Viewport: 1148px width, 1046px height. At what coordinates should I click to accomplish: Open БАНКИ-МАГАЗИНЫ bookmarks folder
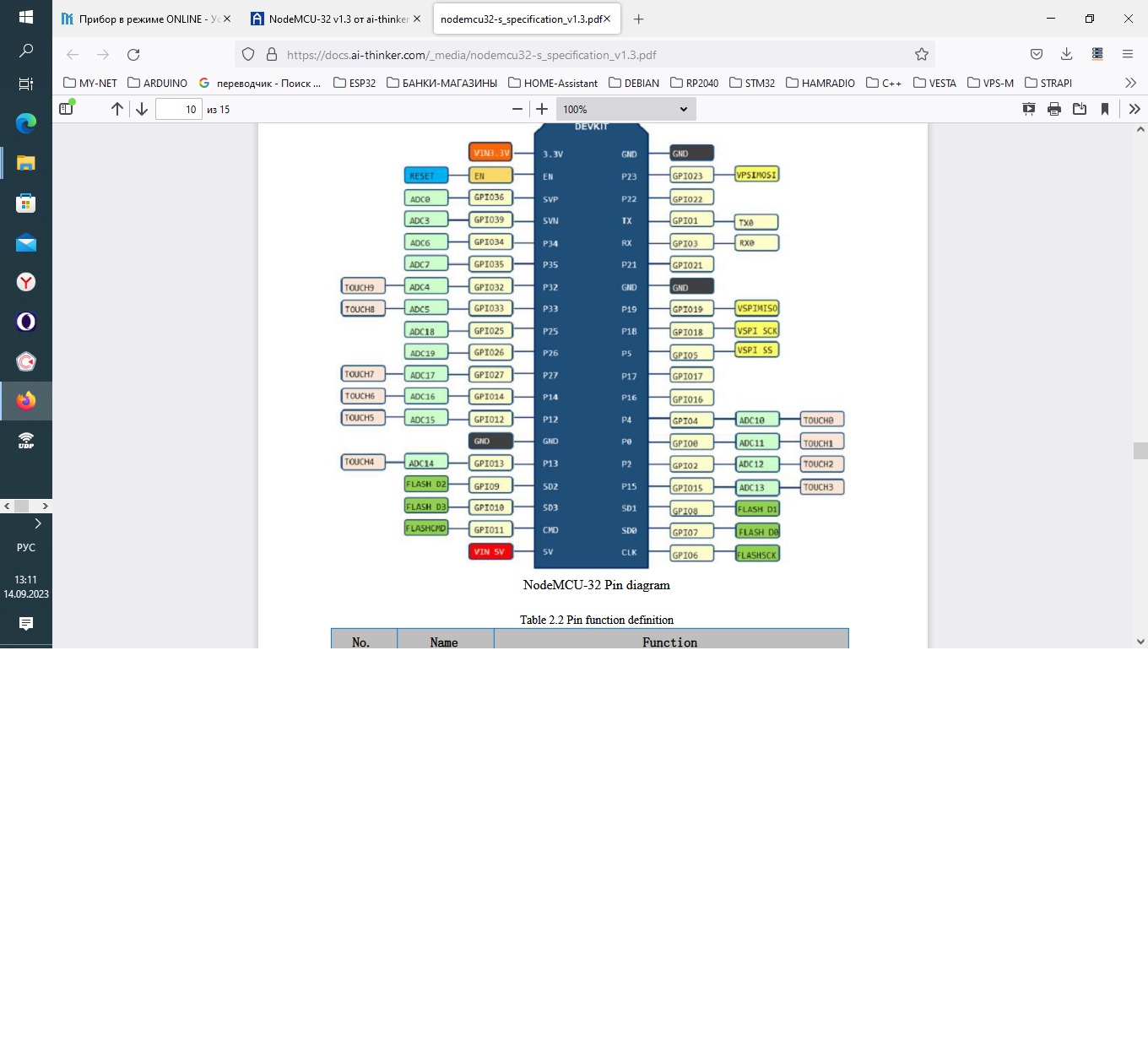pos(442,83)
